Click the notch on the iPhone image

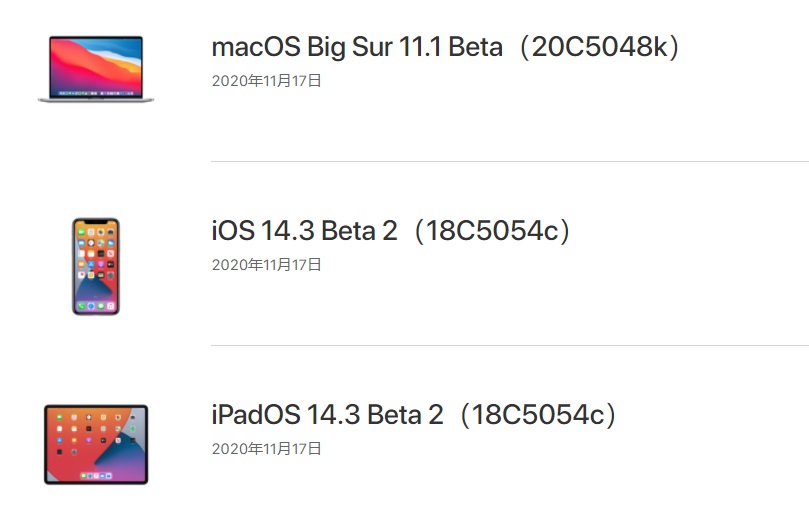(96, 222)
